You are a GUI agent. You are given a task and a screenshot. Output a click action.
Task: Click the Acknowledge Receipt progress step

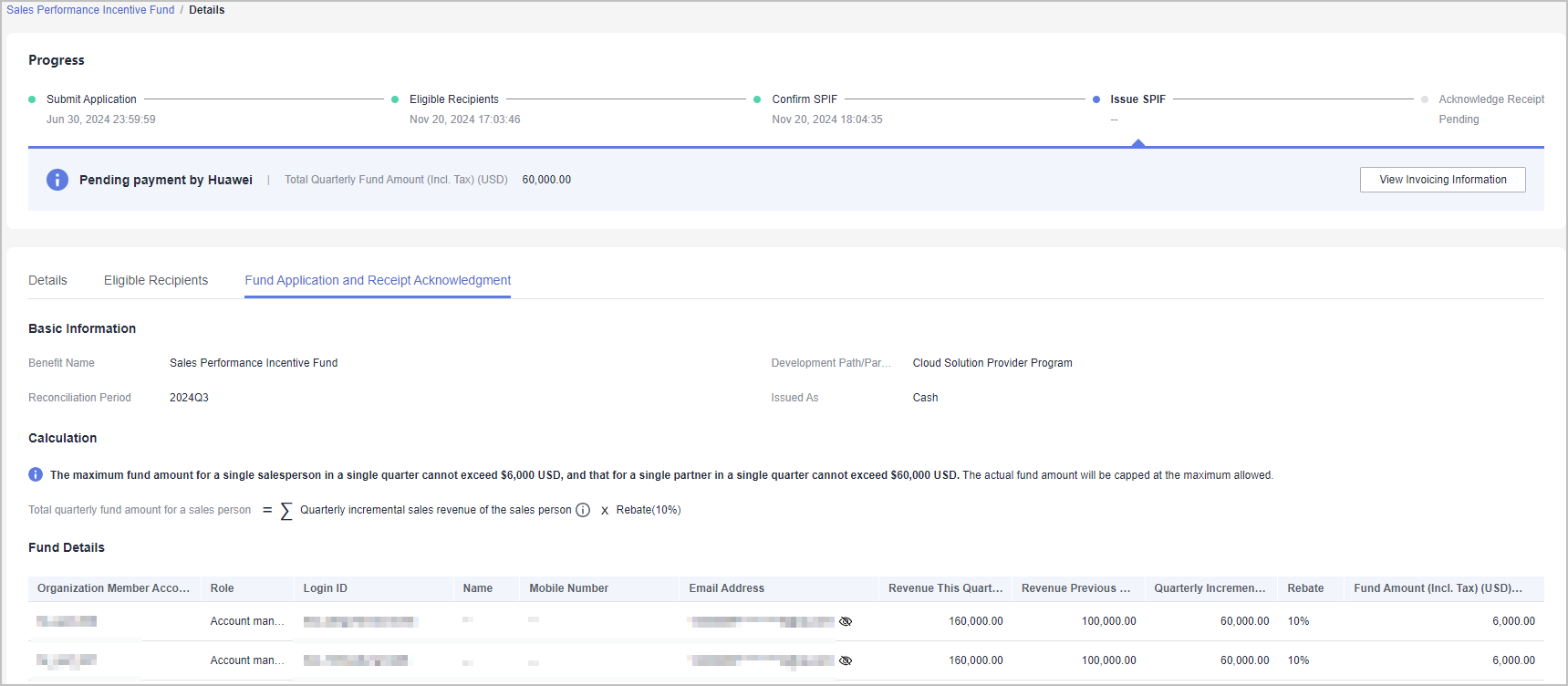coord(1490,99)
